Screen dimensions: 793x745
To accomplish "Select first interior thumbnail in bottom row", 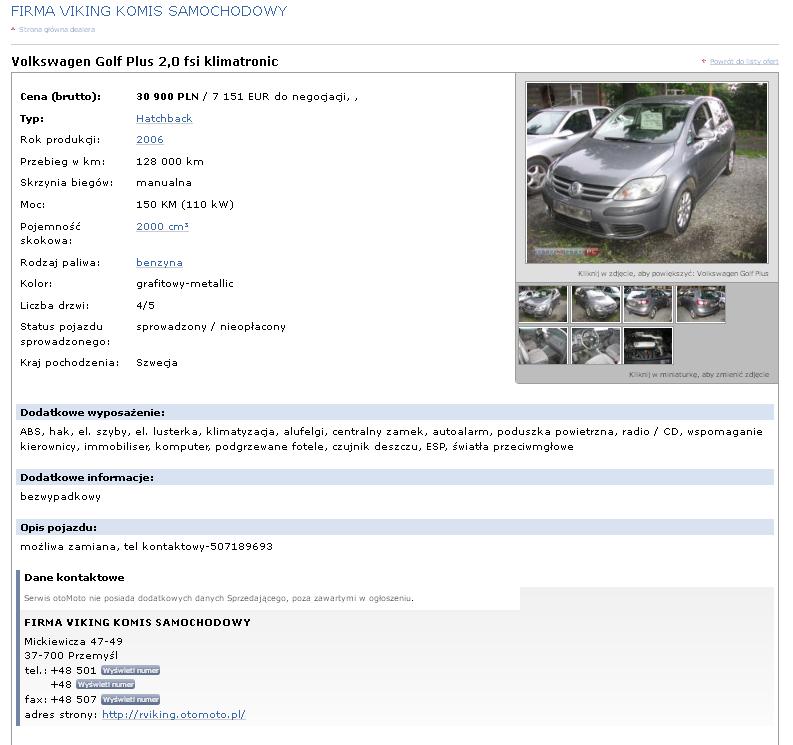I will pos(543,346).
